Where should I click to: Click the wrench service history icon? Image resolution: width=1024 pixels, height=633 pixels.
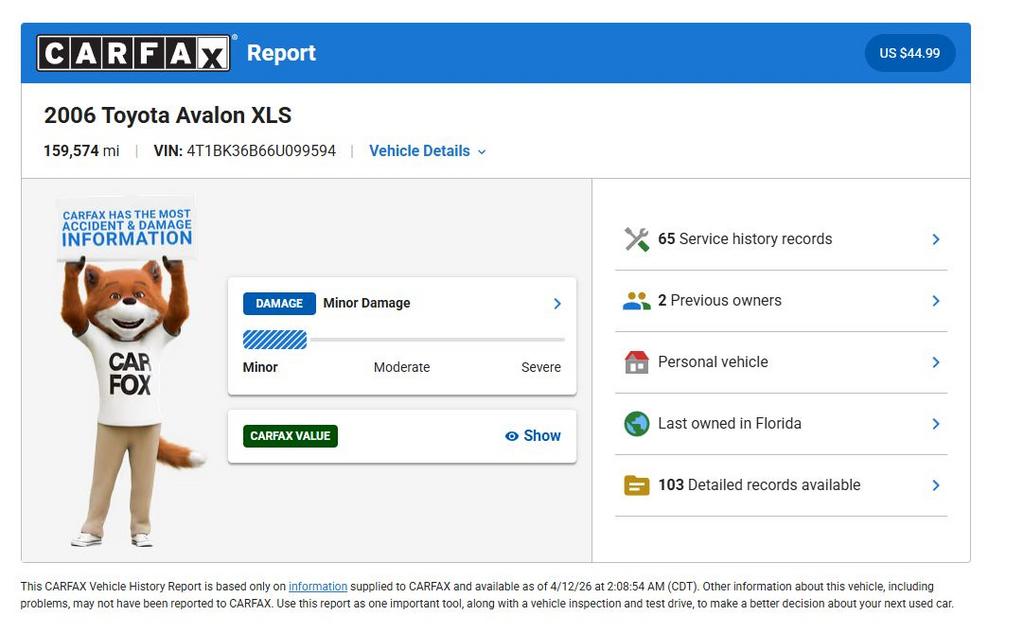pyautogui.click(x=636, y=239)
